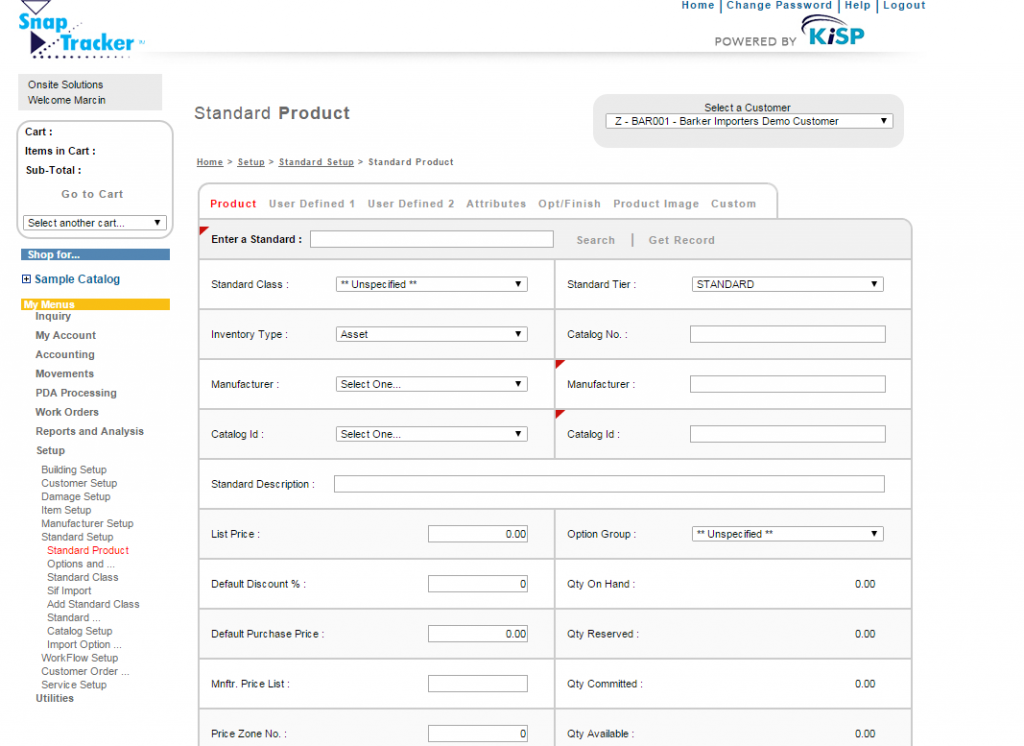The image size is (1024, 746).
Task: Click the KiSP logo in header
Action: click(x=835, y=36)
